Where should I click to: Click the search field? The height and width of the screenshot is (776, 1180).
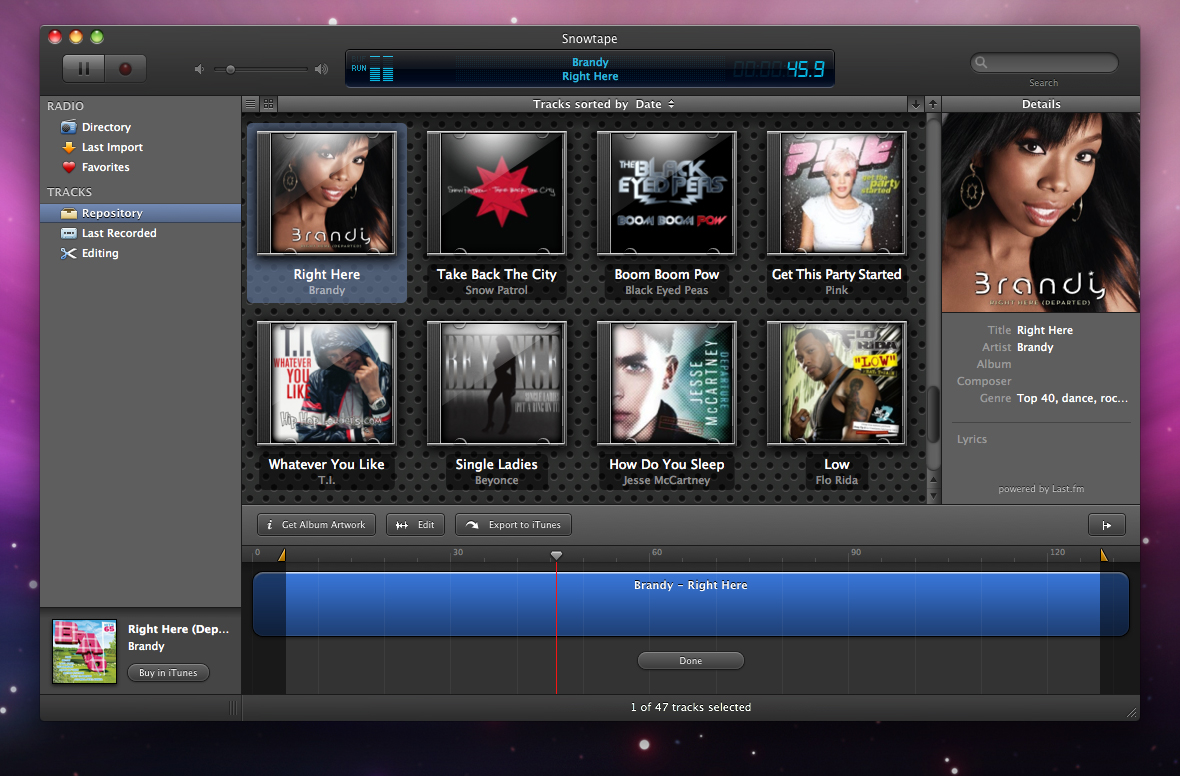click(x=1044, y=62)
